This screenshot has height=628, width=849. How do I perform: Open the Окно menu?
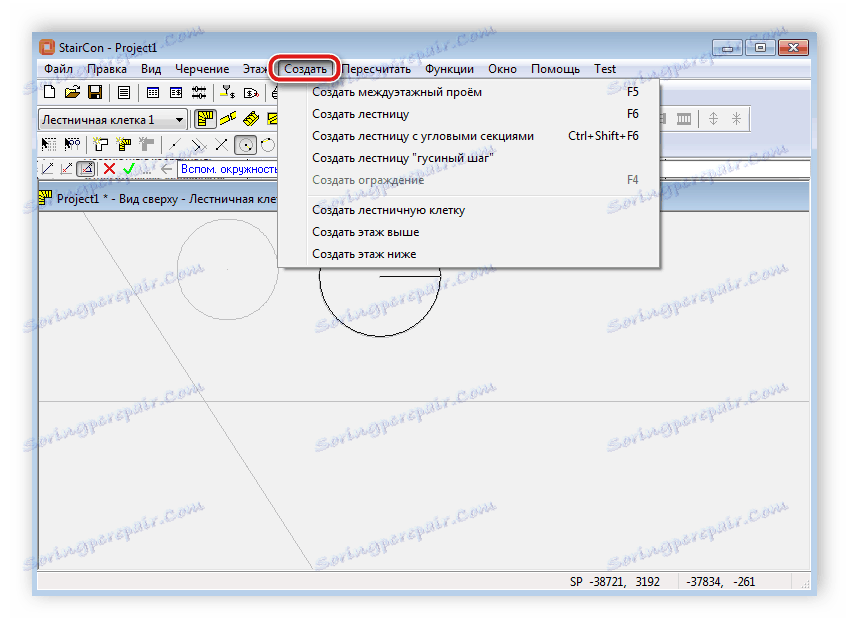click(502, 69)
